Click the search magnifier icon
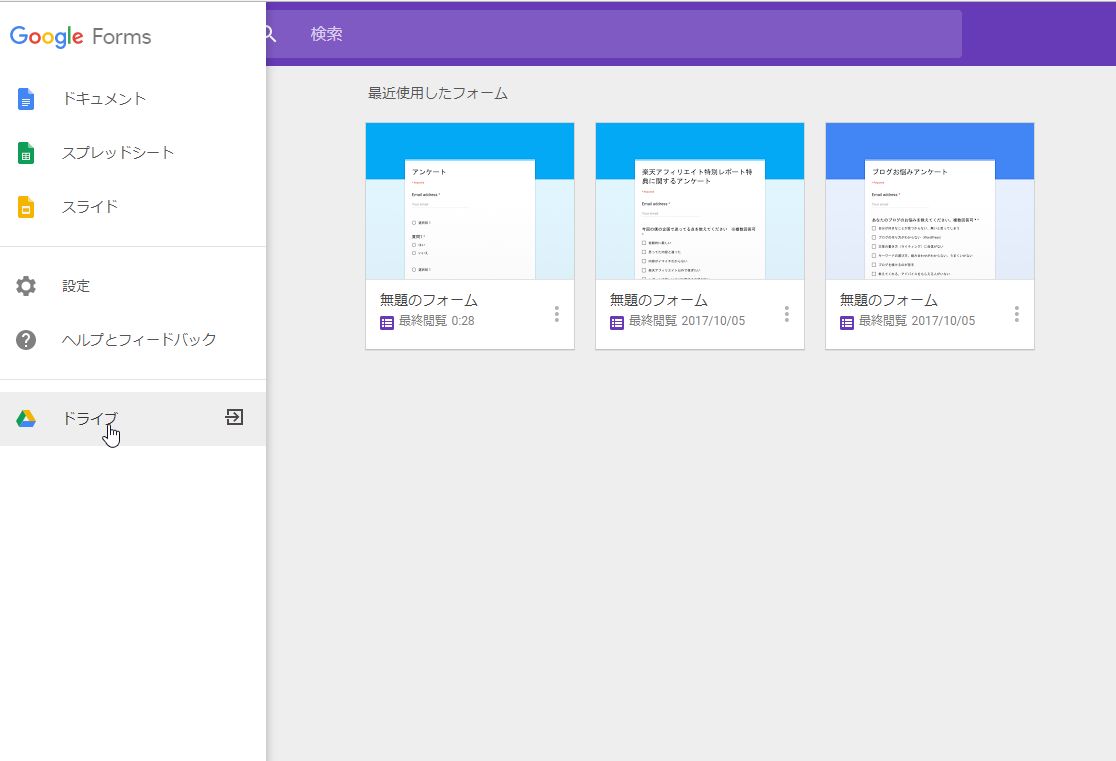 (x=270, y=33)
